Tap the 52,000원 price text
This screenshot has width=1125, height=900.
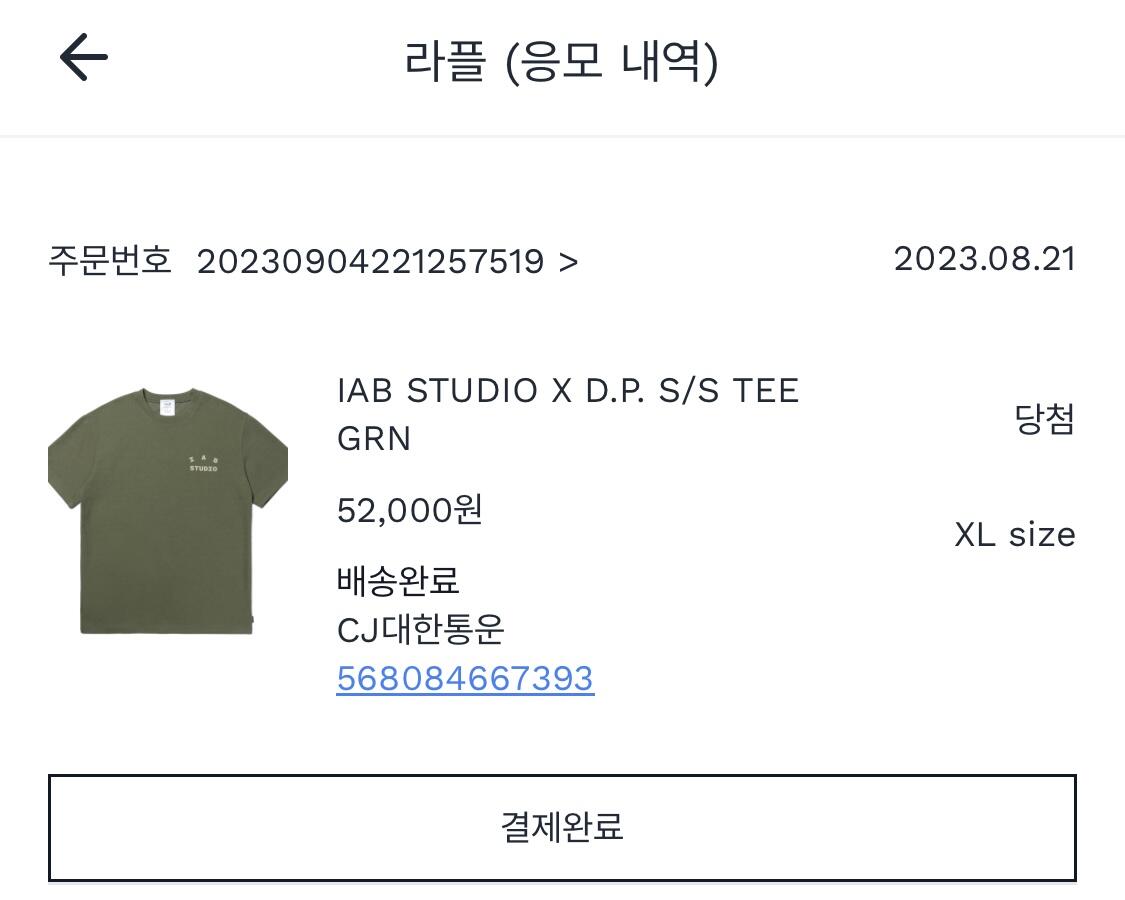point(410,510)
